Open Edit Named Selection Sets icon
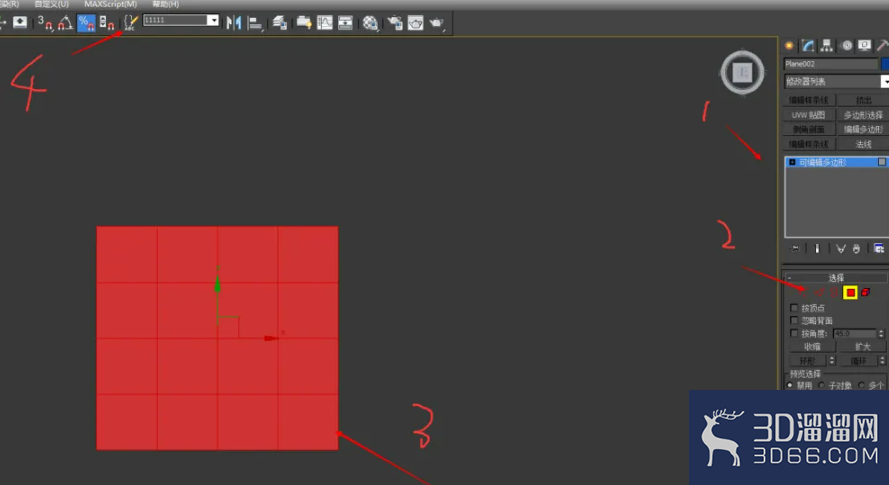Viewport: 889px width, 485px height. tap(130, 23)
